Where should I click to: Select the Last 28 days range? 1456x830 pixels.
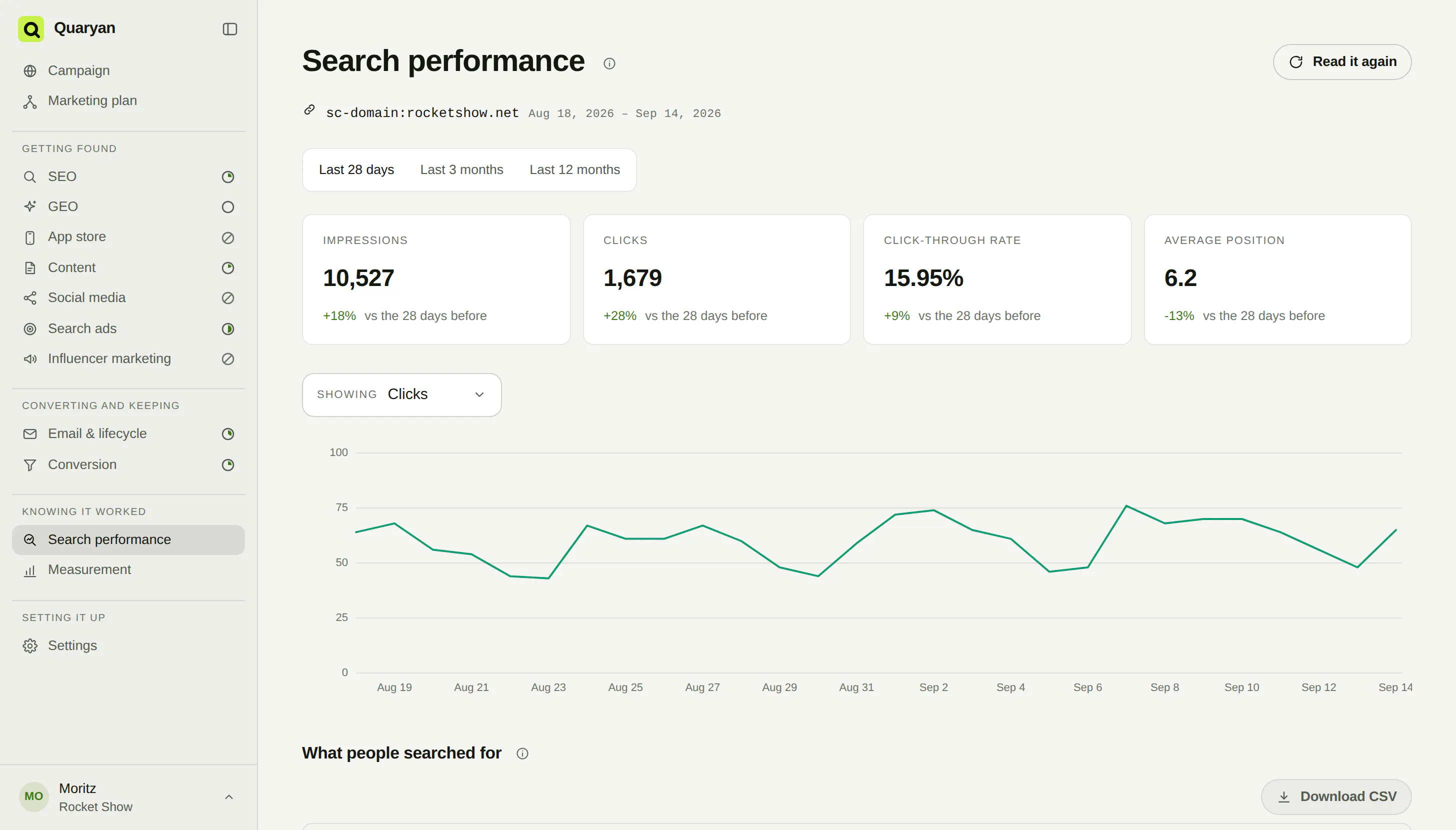point(356,170)
